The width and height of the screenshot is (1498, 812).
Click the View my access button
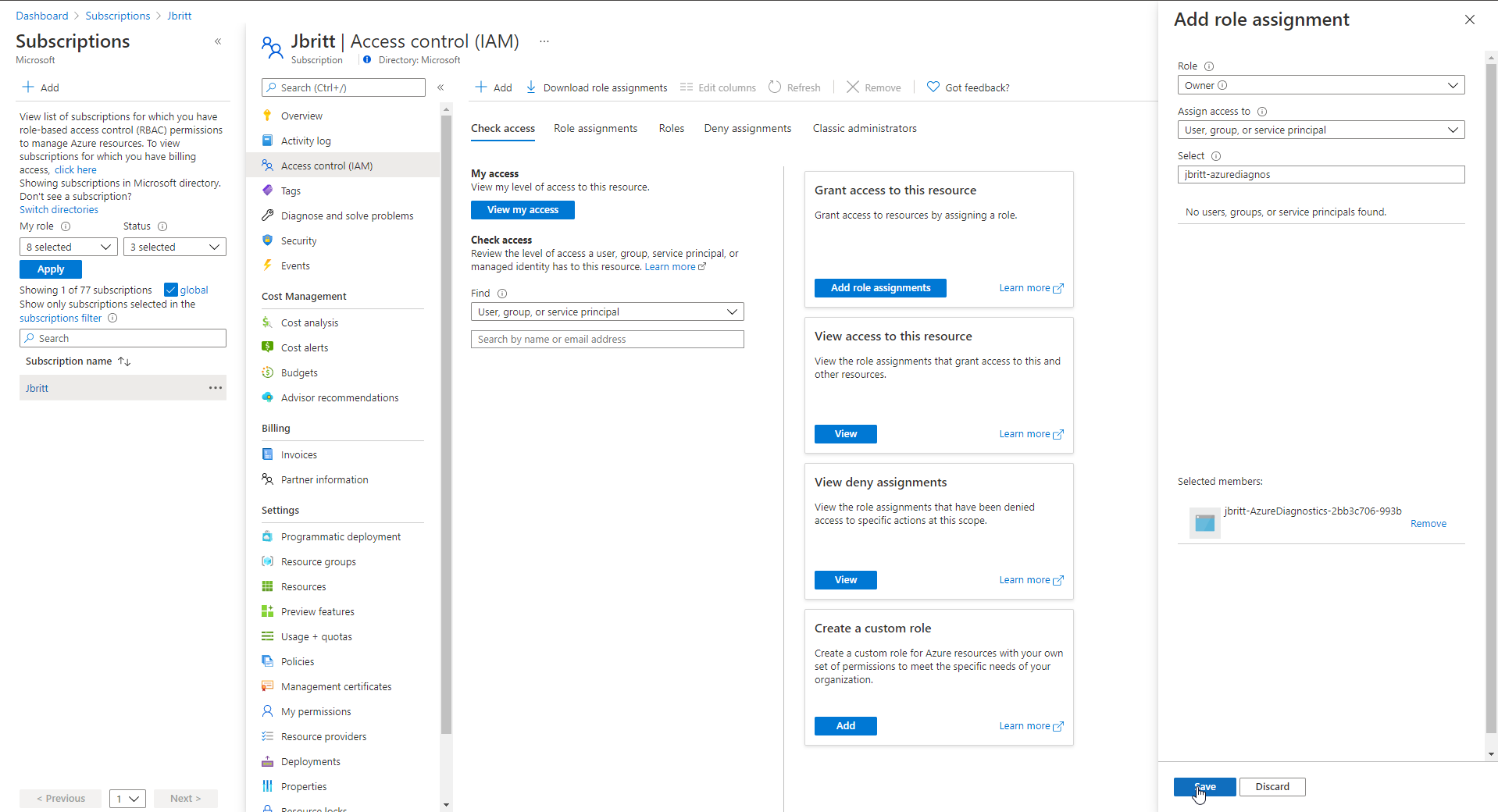pyautogui.click(x=523, y=210)
